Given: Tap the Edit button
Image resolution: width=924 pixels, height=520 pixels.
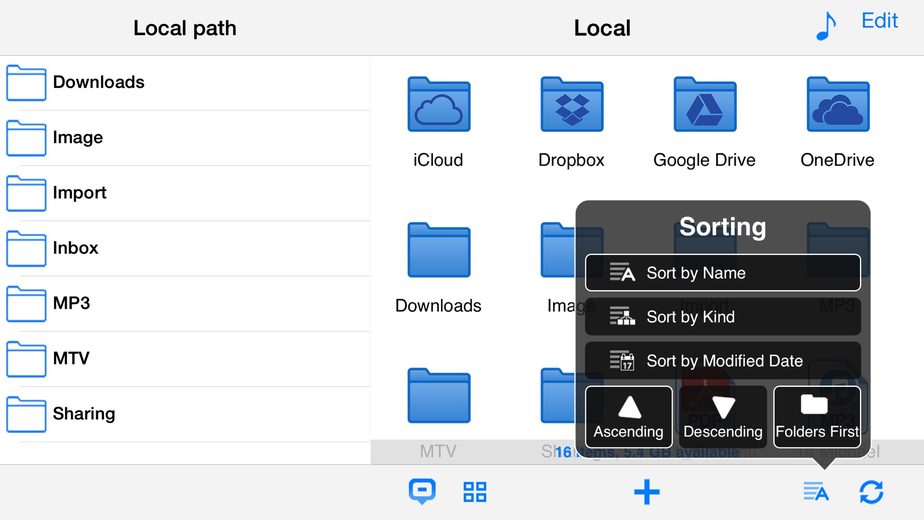Looking at the screenshot, I should tap(879, 21).
